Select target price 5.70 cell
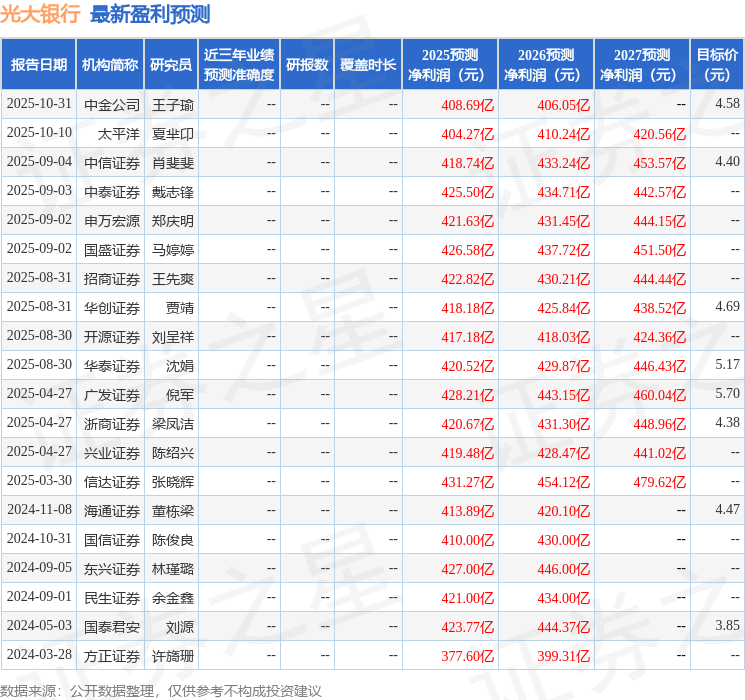 727,395
